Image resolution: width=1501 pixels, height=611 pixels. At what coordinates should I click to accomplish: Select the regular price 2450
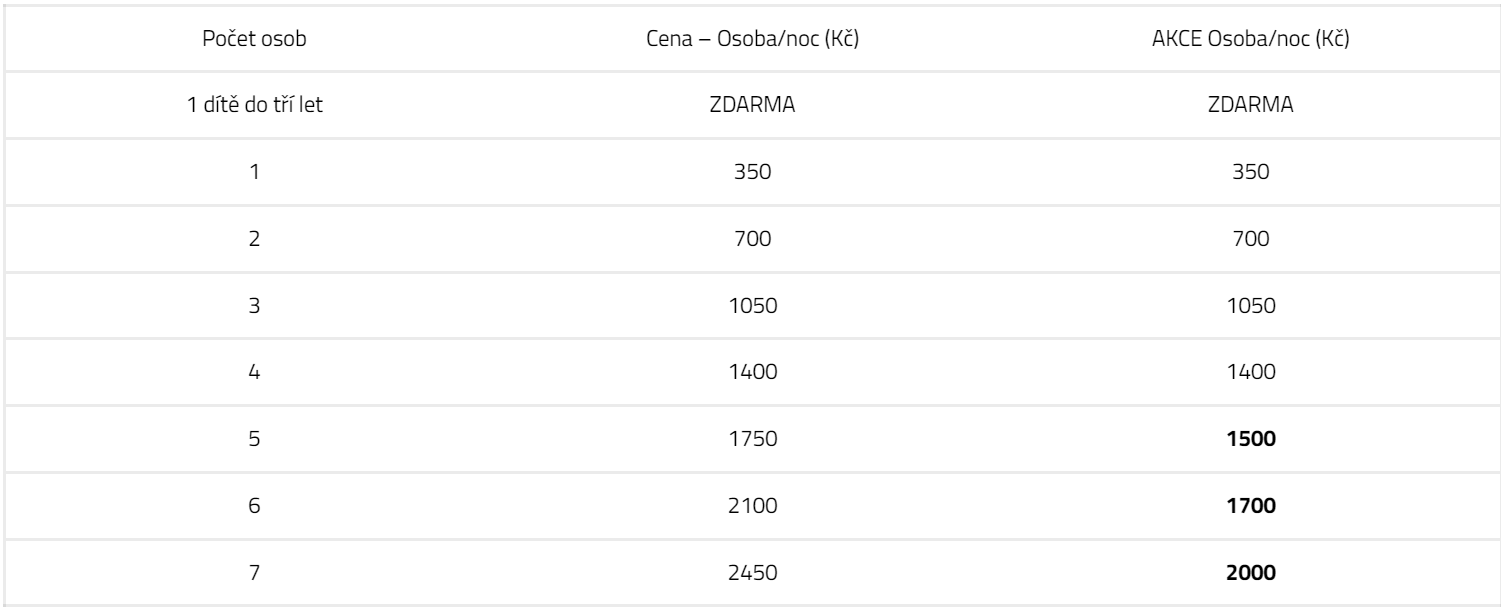pos(753,572)
